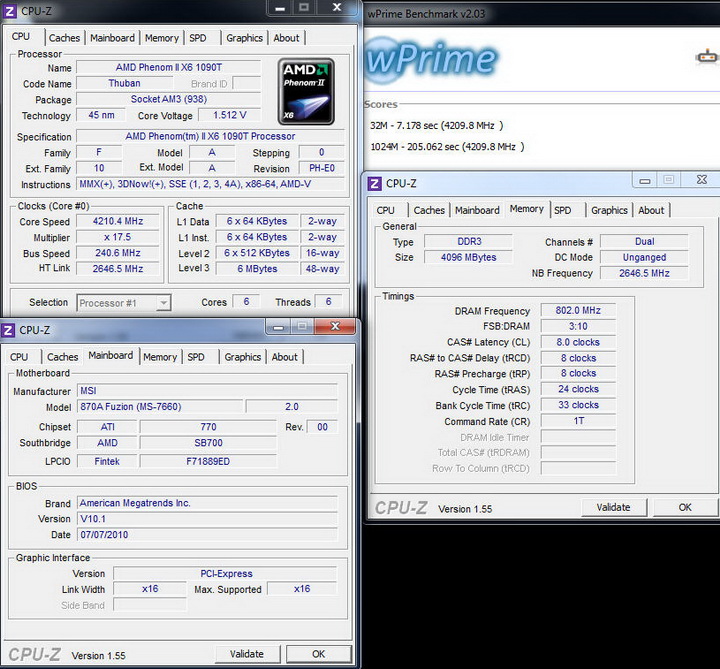
Task: Select CPU tab in the Memory CPU-Z window
Action: (386, 210)
